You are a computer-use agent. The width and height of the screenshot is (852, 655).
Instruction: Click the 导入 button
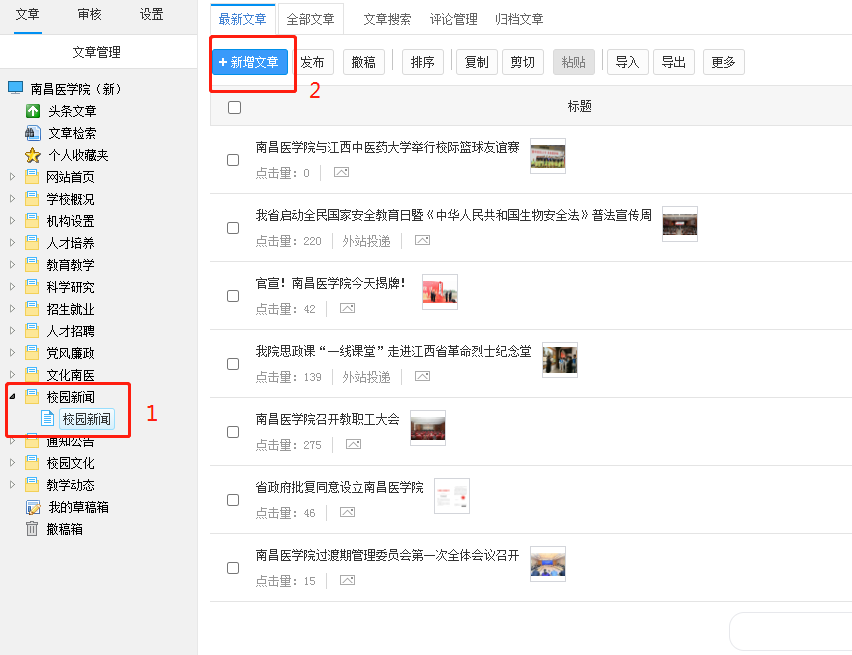tap(627, 62)
